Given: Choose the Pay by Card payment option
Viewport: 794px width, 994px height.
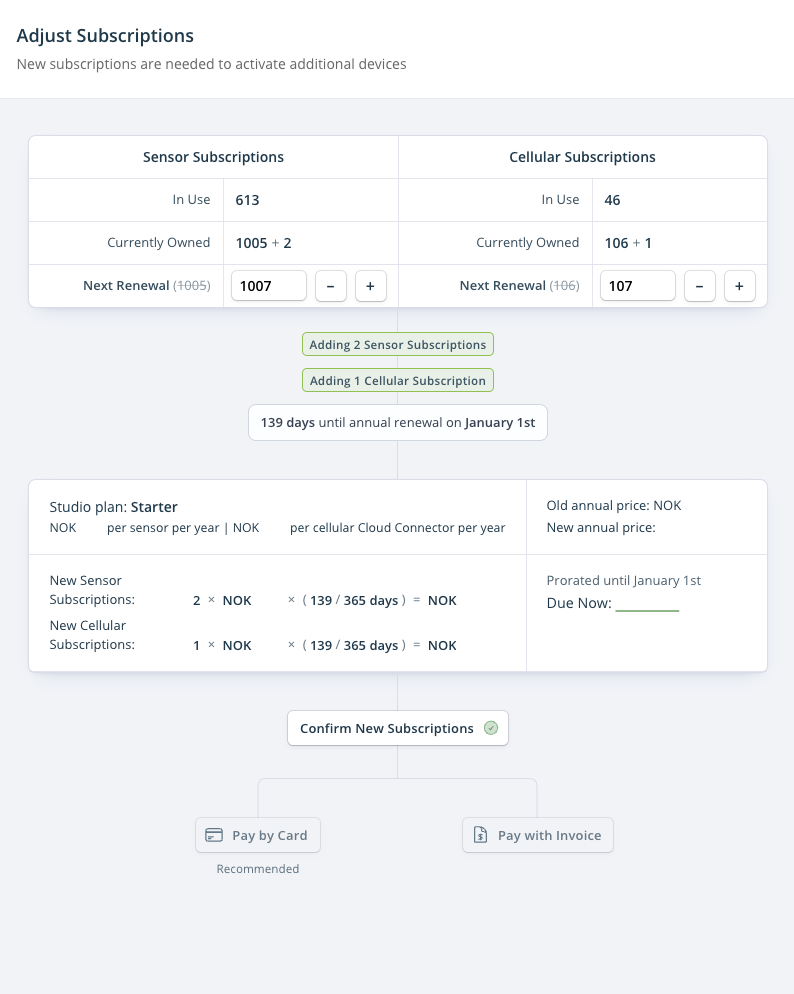Looking at the screenshot, I should (257, 834).
